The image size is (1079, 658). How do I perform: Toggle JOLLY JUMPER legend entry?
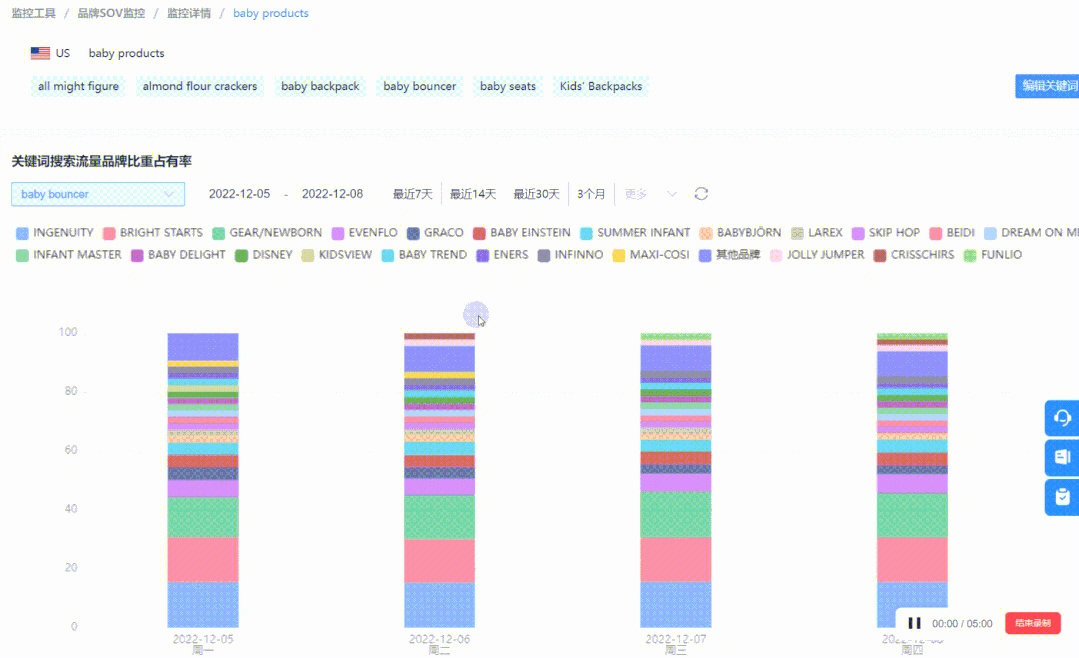coord(817,255)
